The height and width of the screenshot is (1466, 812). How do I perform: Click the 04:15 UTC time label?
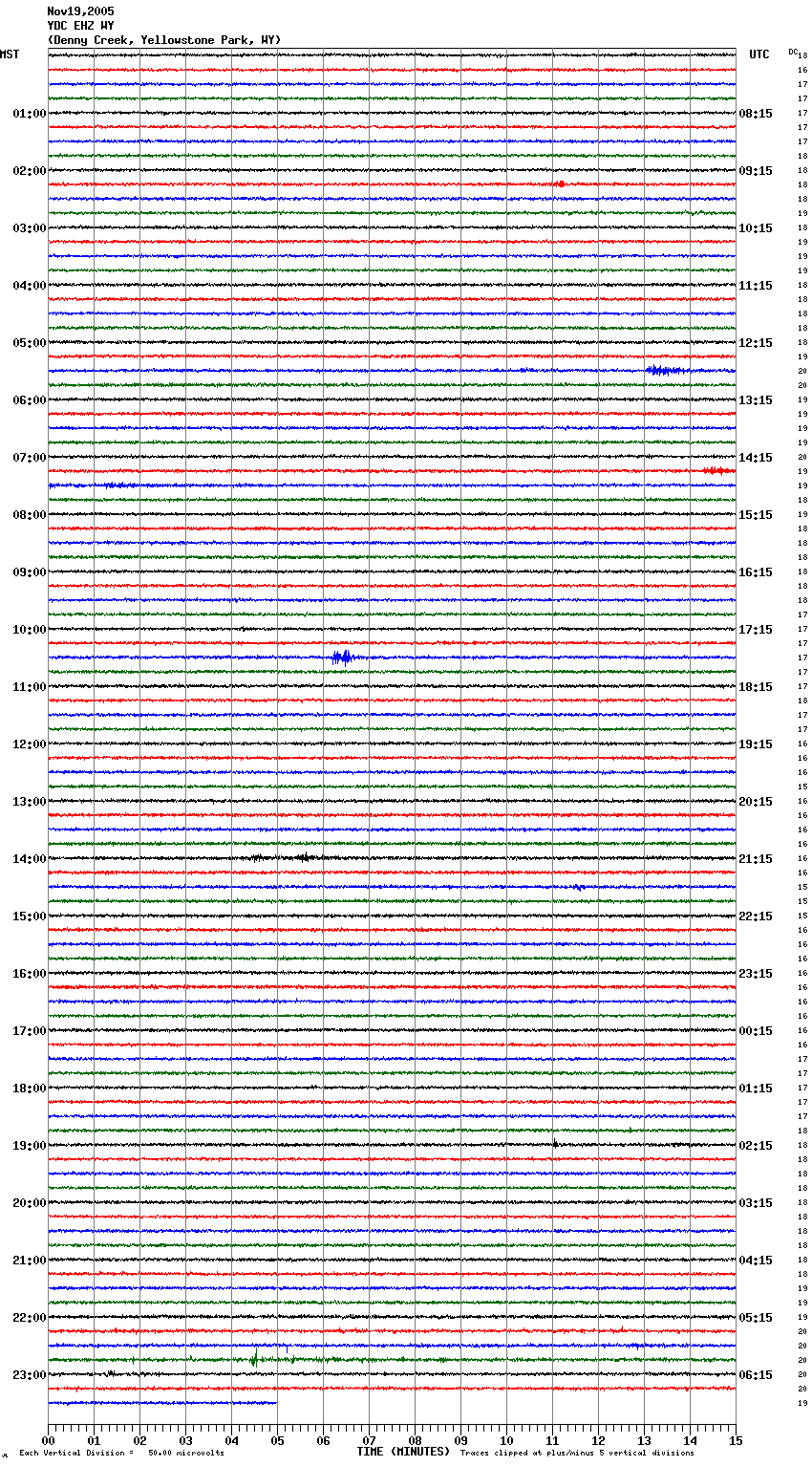point(756,1261)
